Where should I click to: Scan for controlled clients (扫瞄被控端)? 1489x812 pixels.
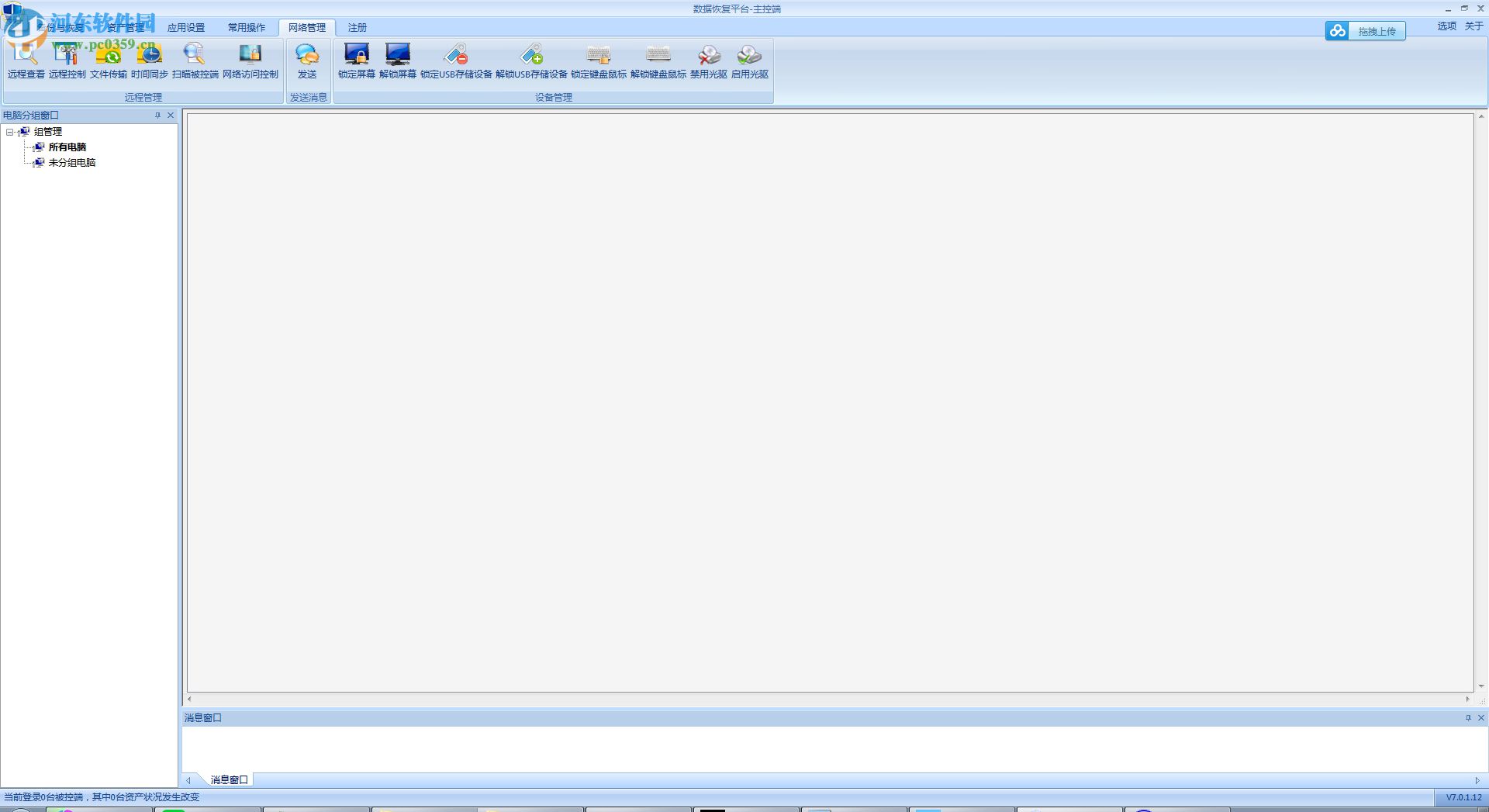click(x=195, y=61)
